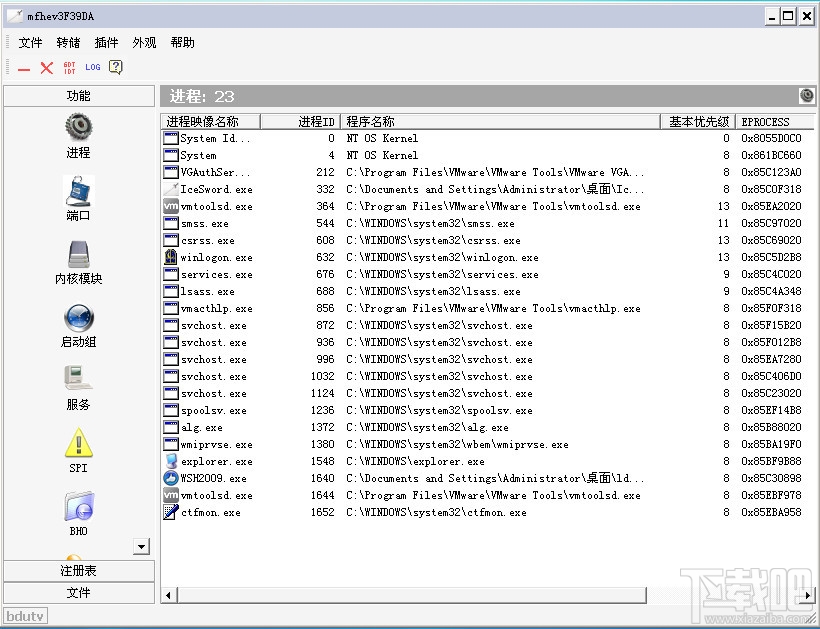
Task: Switch to the 文件 (Files) section
Action: pyautogui.click(x=78, y=592)
